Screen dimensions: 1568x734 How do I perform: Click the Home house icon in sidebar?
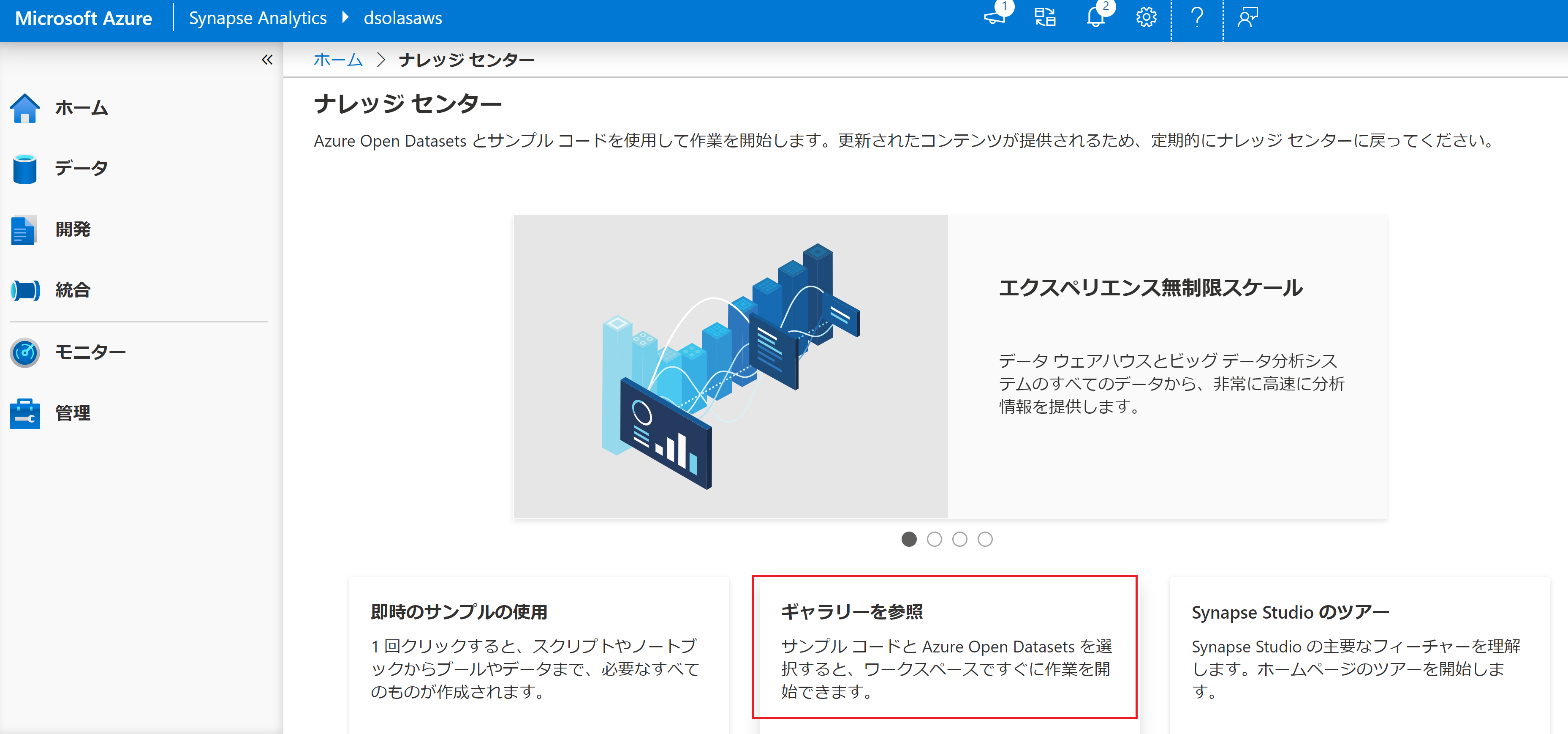point(25,109)
